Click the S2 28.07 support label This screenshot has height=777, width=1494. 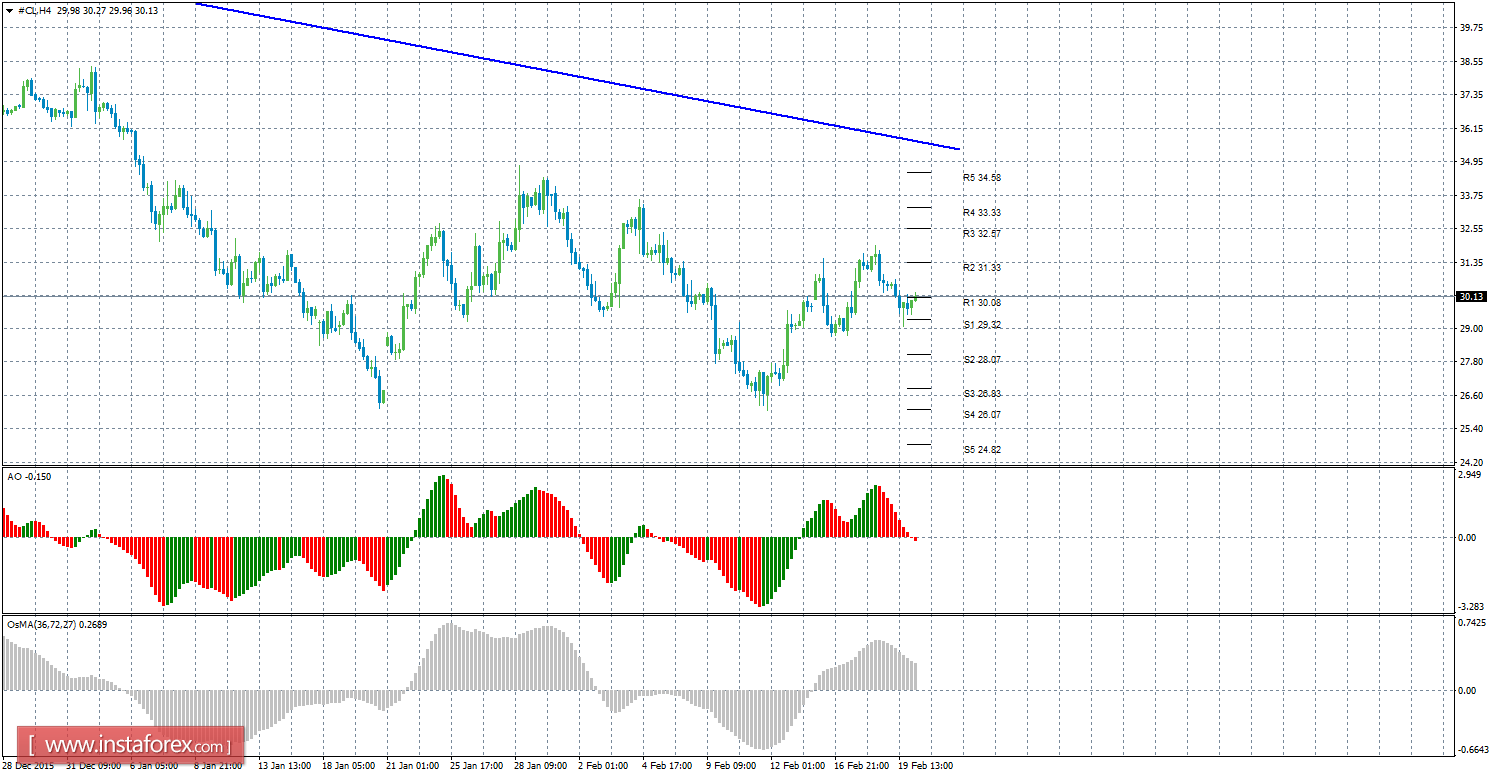982,360
